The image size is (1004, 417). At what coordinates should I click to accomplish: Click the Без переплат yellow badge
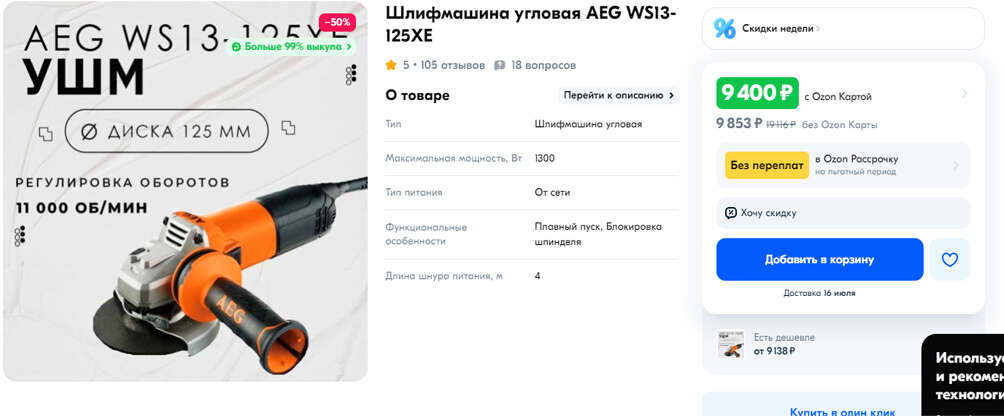tap(767, 165)
